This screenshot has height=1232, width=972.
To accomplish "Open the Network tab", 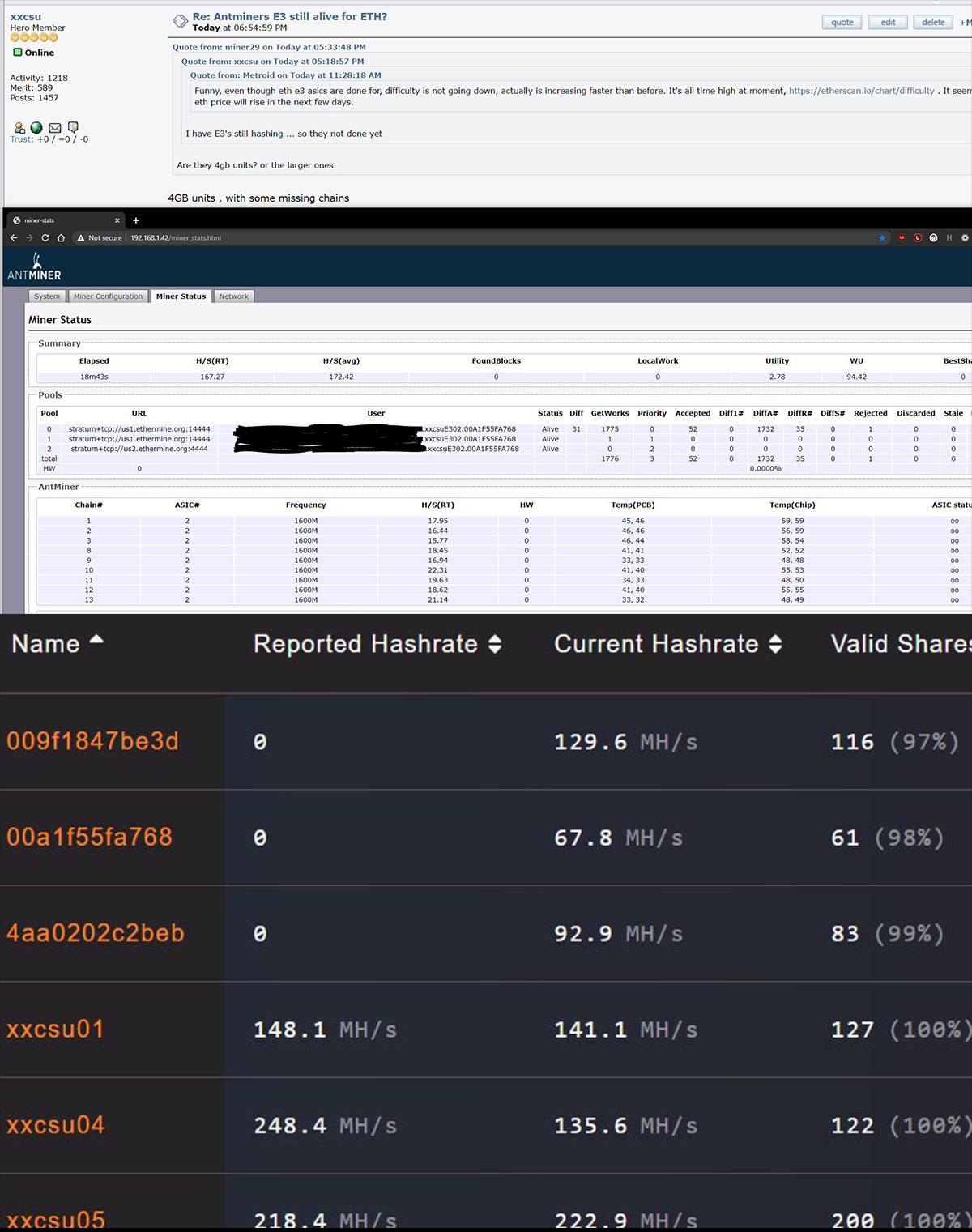I will [x=234, y=296].
